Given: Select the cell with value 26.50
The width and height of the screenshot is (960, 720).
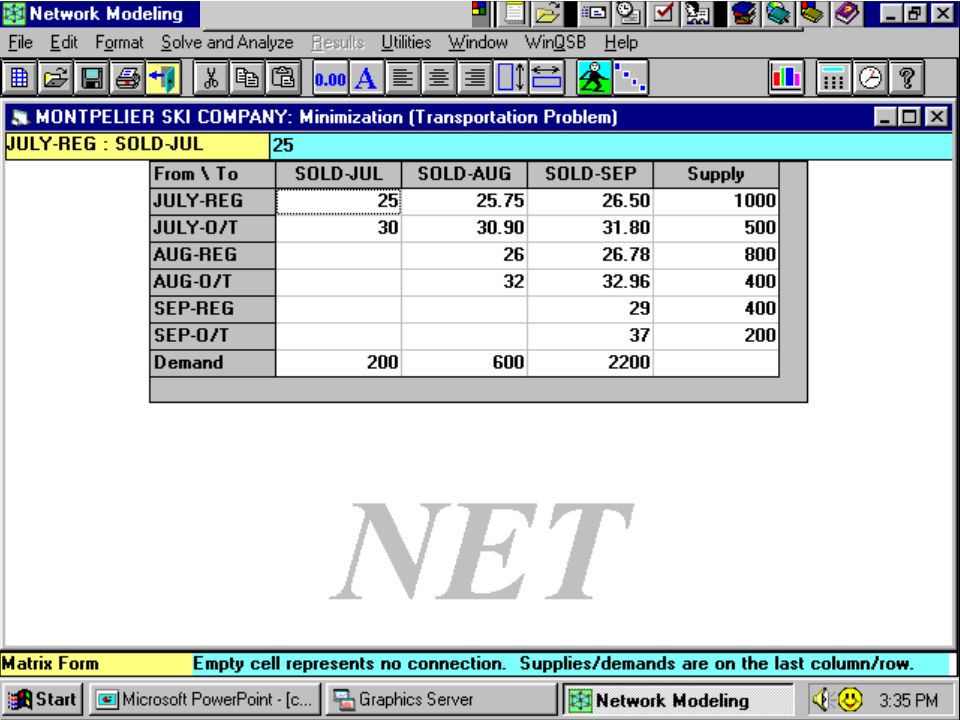Looking at the screenshot, I should 590,201.
